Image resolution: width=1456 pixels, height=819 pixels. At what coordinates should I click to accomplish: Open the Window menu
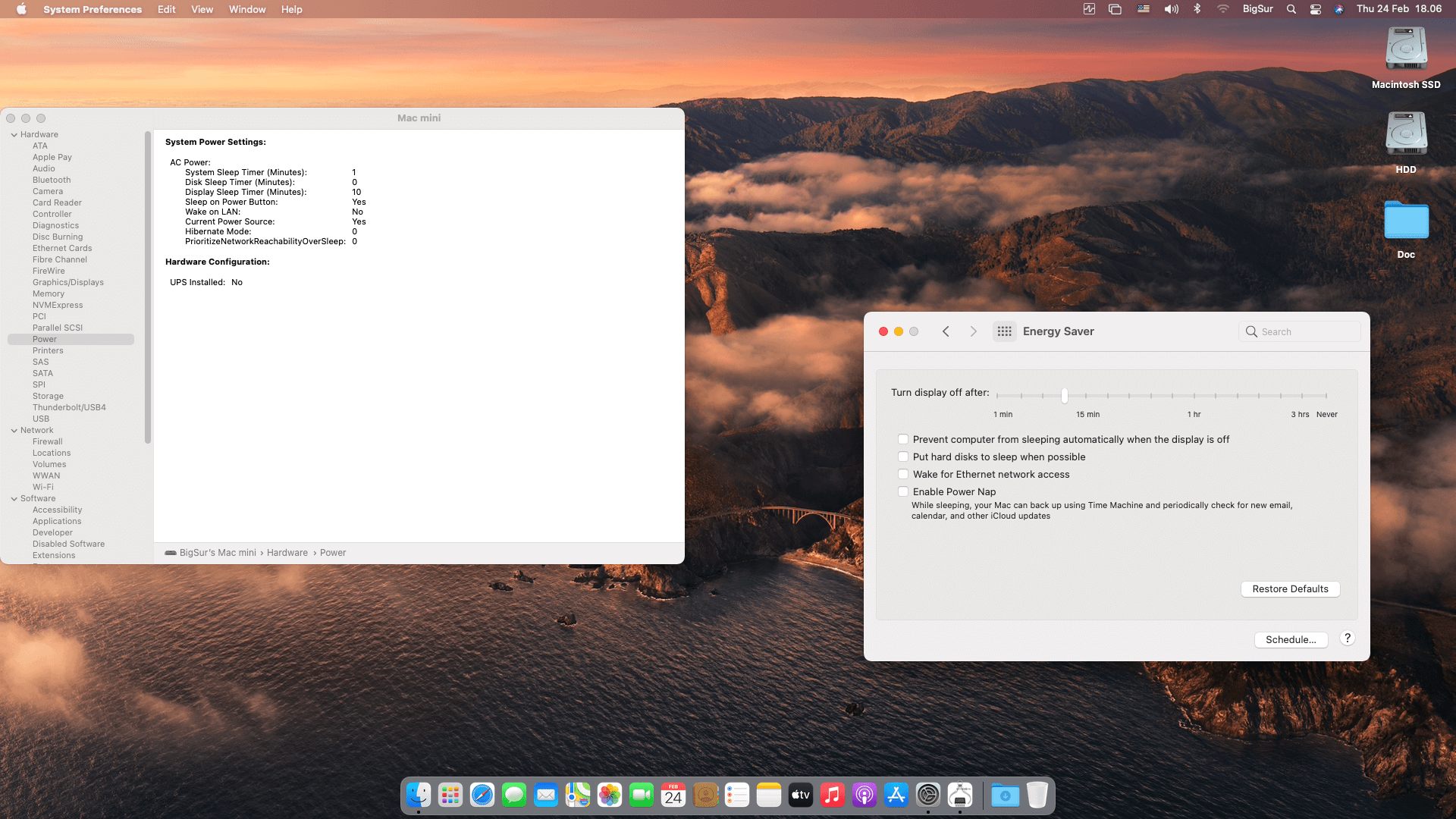coord(247,9)
